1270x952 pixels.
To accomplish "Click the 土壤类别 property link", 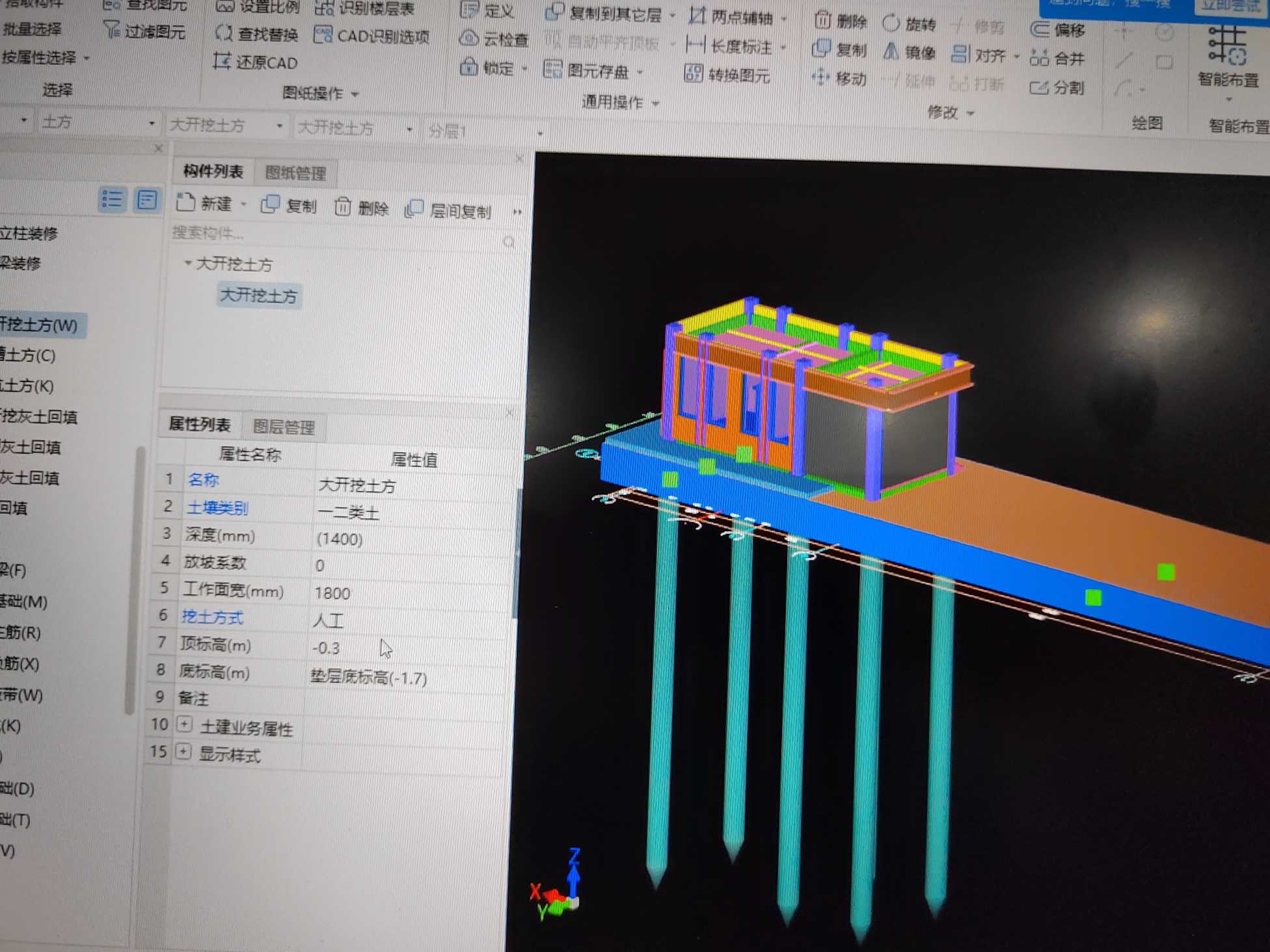I will (x=217, y=507).
